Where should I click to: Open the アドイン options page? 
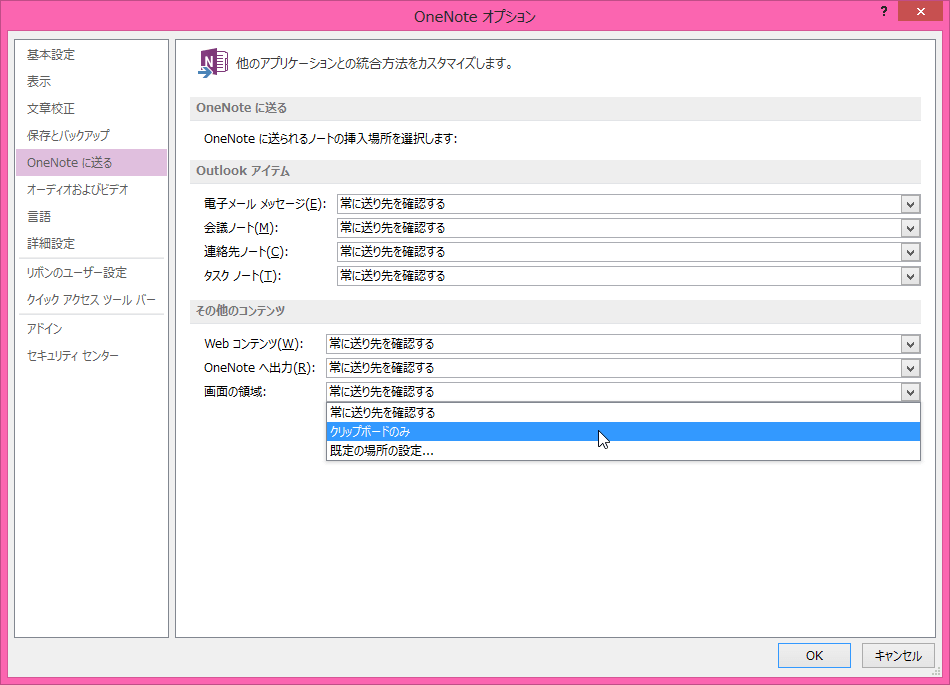[x=91, y=328]
